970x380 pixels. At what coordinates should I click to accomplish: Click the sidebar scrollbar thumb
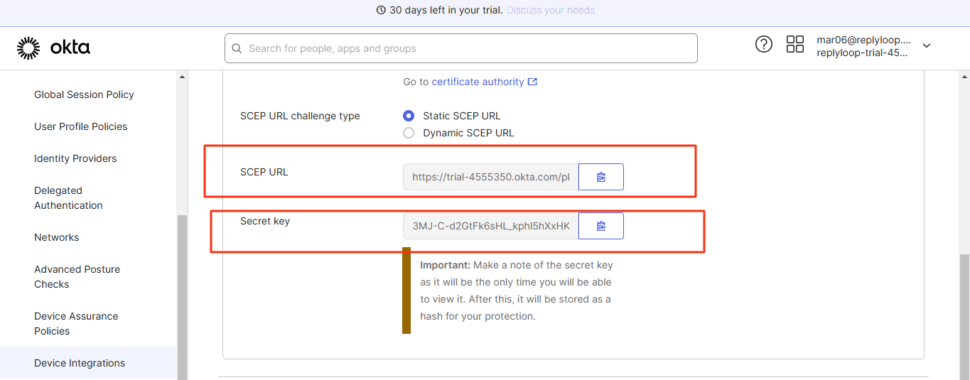click(x=182, y=297)
